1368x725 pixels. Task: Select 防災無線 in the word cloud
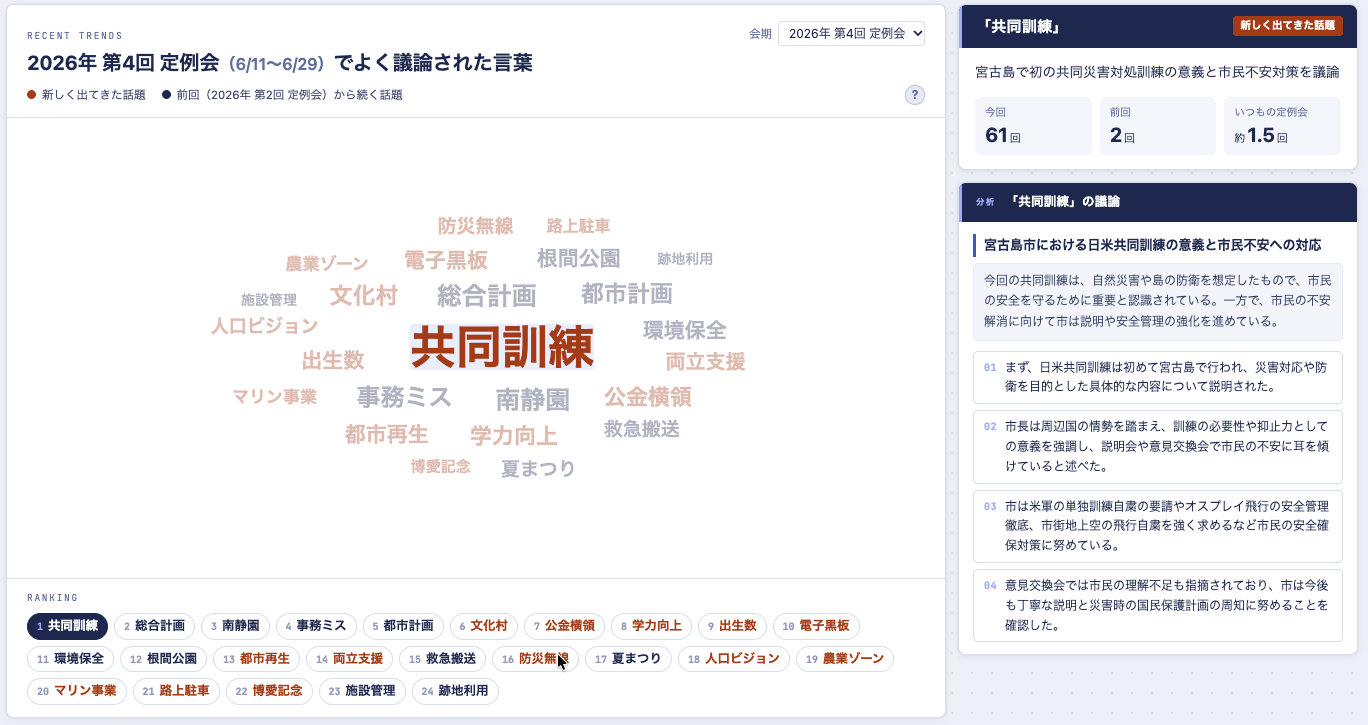pyautogui.click(x=476, y=226)
